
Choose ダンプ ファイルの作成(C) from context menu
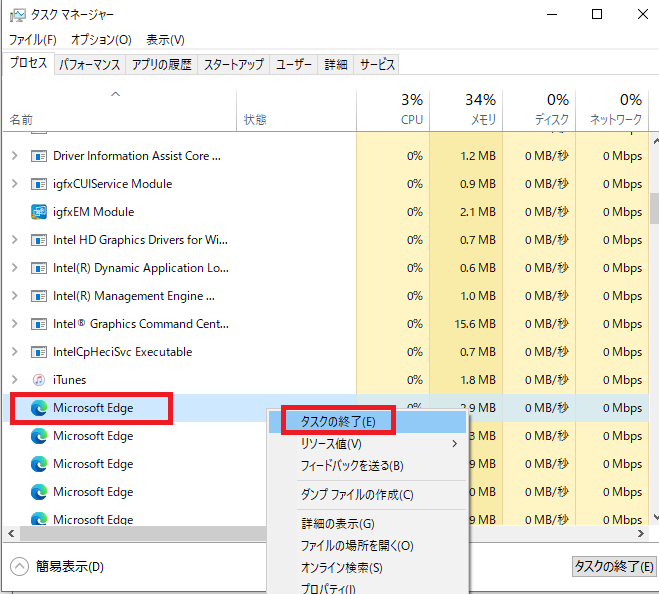[x=367, y=495]
